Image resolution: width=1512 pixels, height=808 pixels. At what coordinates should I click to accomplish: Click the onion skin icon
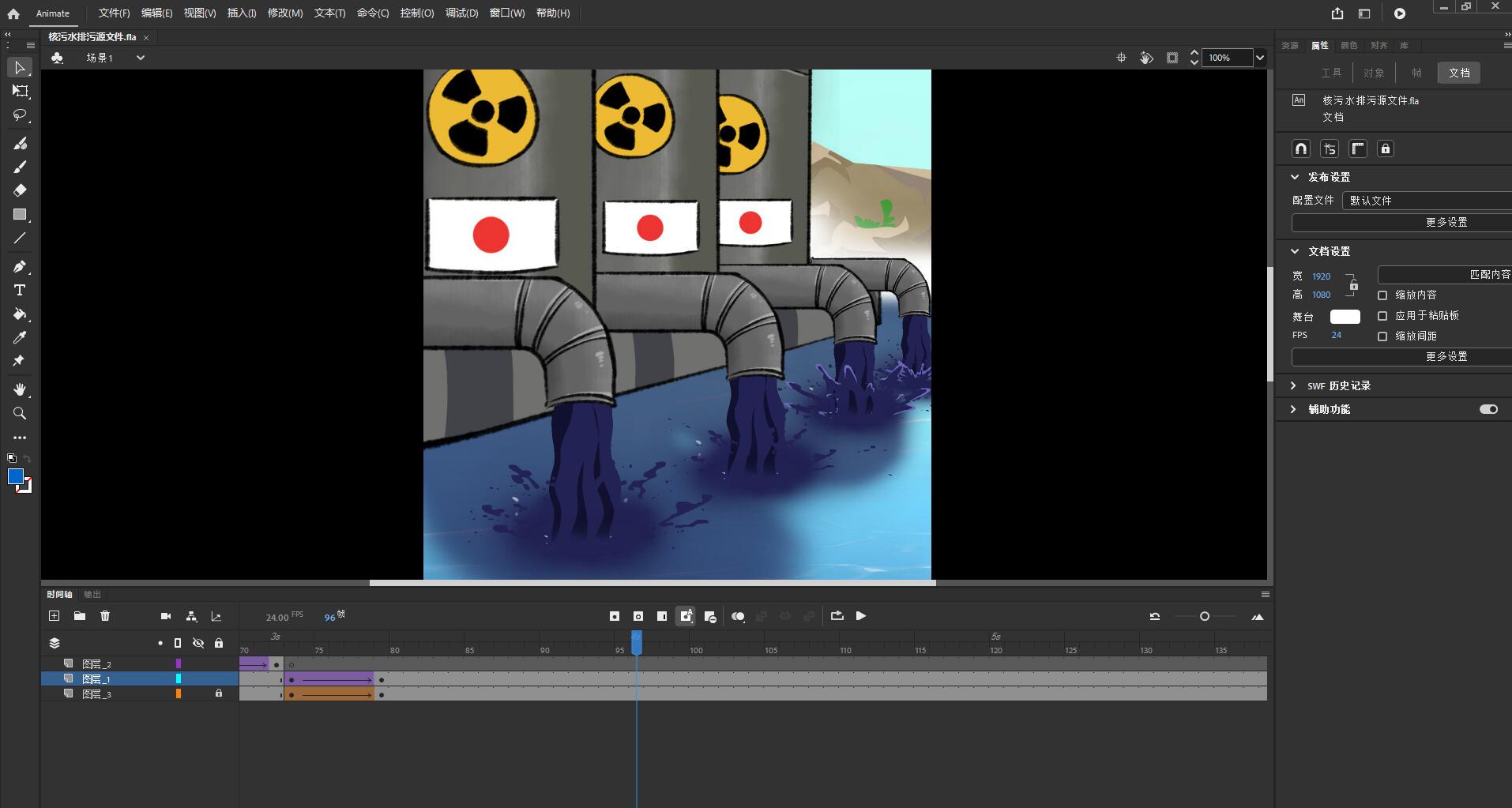[x=738, y=616]
